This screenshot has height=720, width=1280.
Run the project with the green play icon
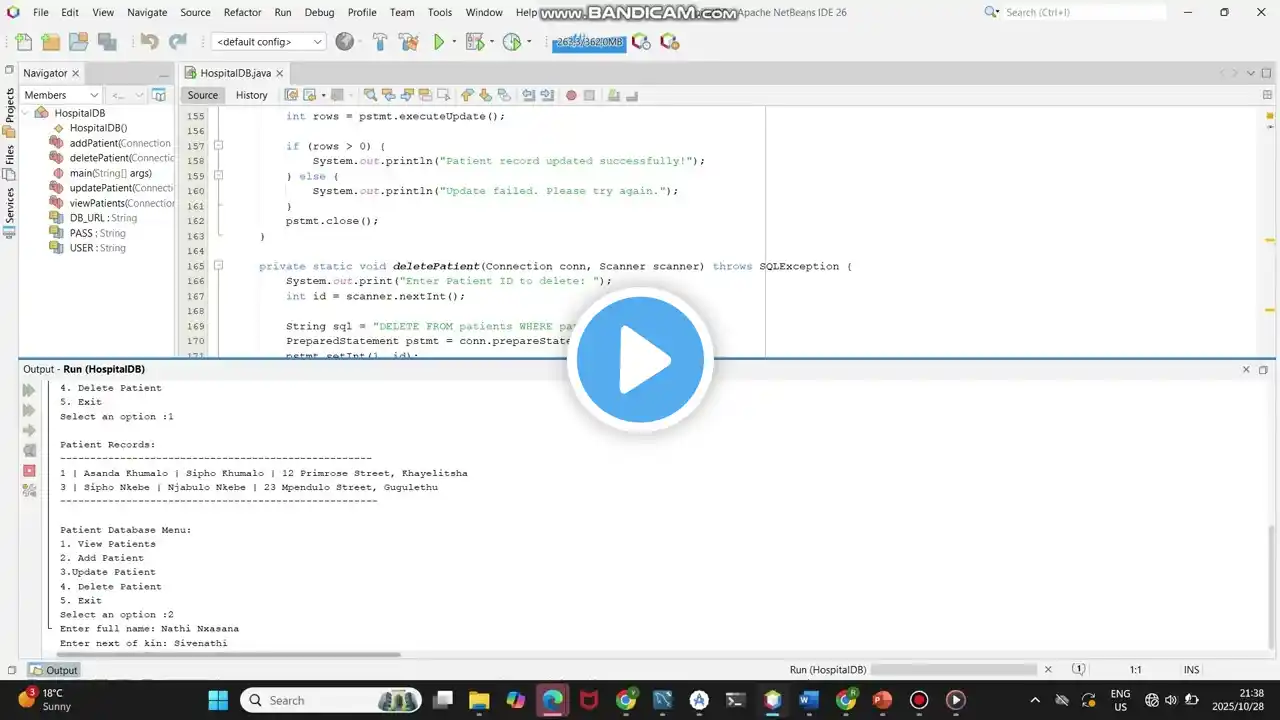[x=438, y=42]
